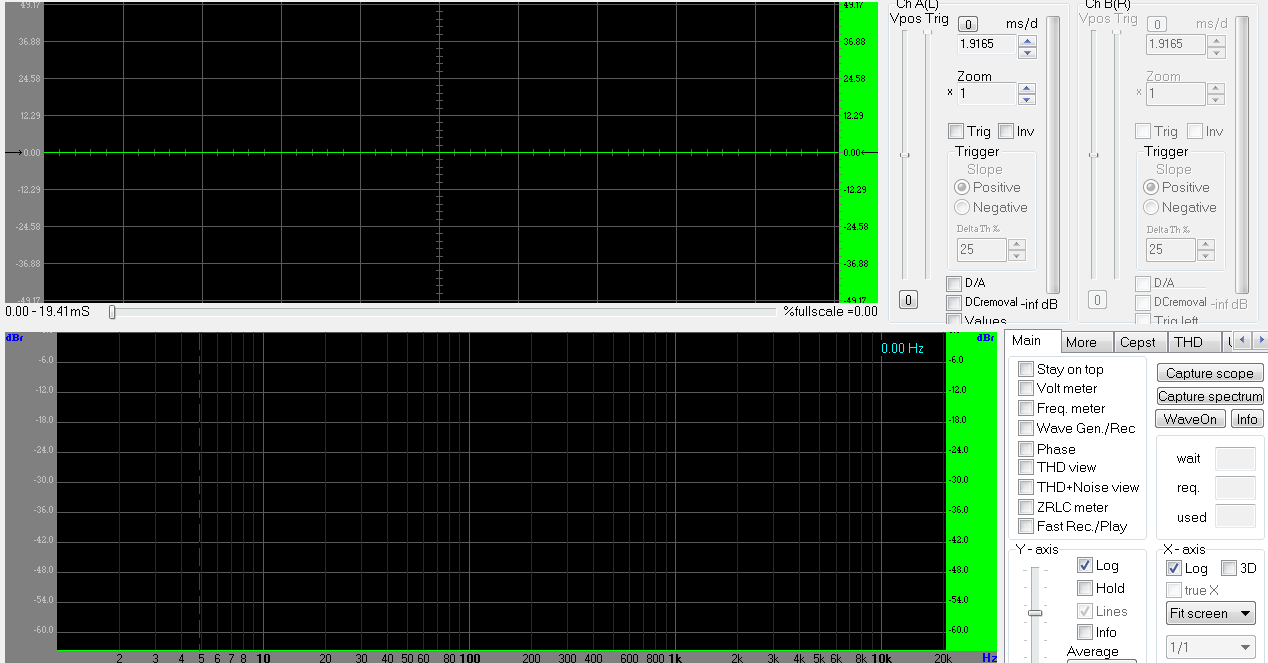Click the scope time position slider thumb
The image size is (1268, 663).
click(x=112, y=312)
